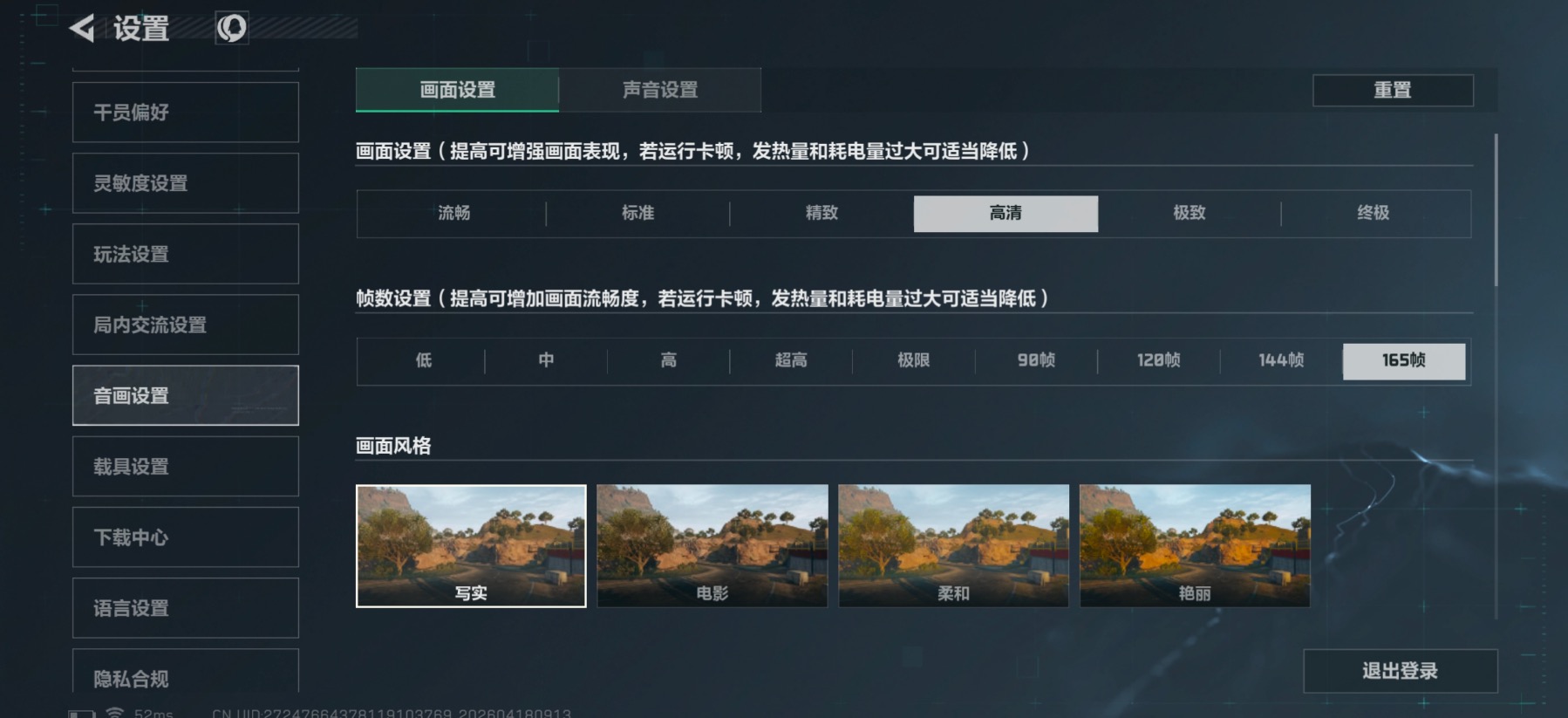Go to 下载中心 in the sidebar

186,537
